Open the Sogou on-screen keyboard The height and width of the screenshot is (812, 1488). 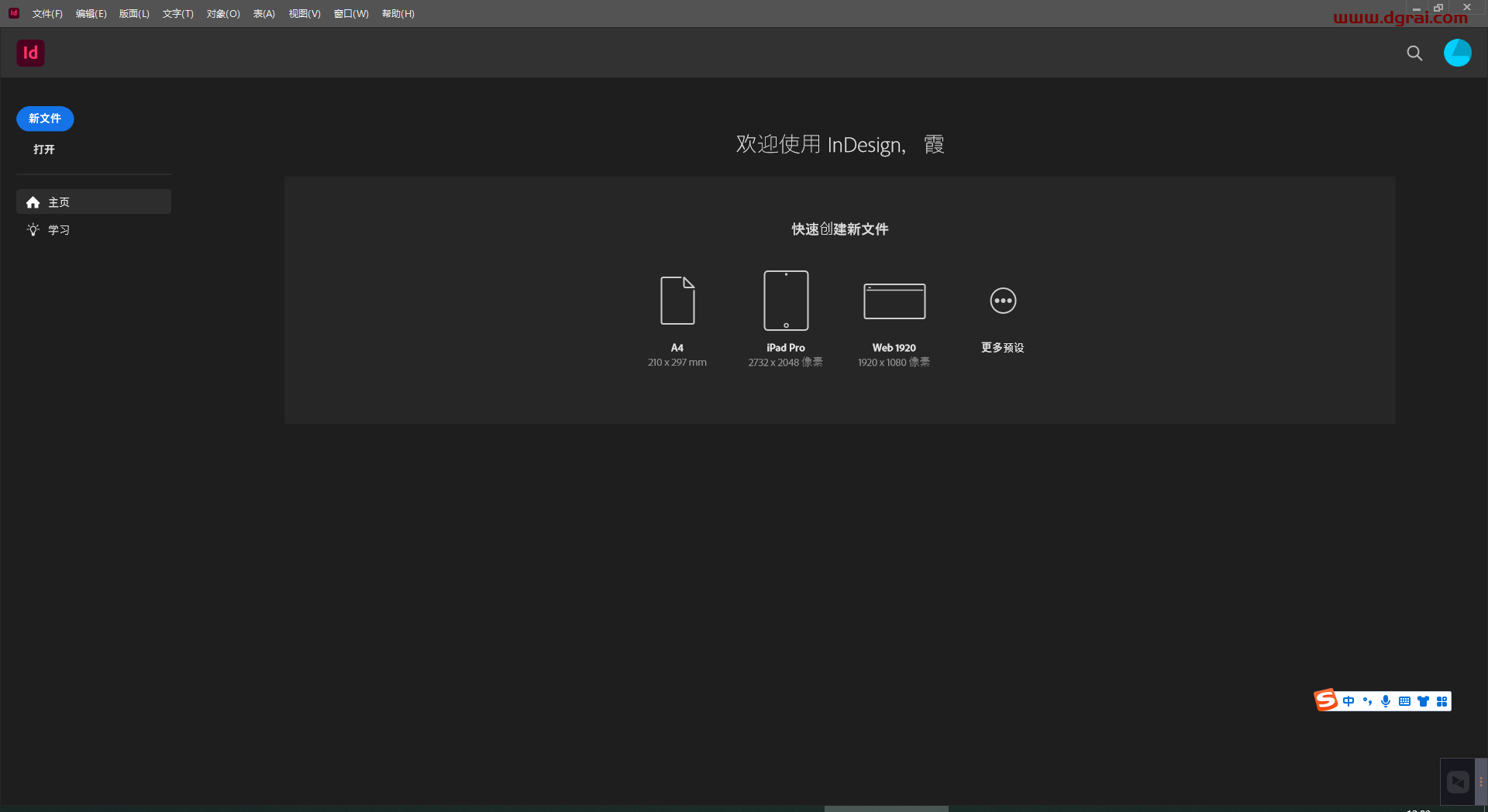point(1405,701)
